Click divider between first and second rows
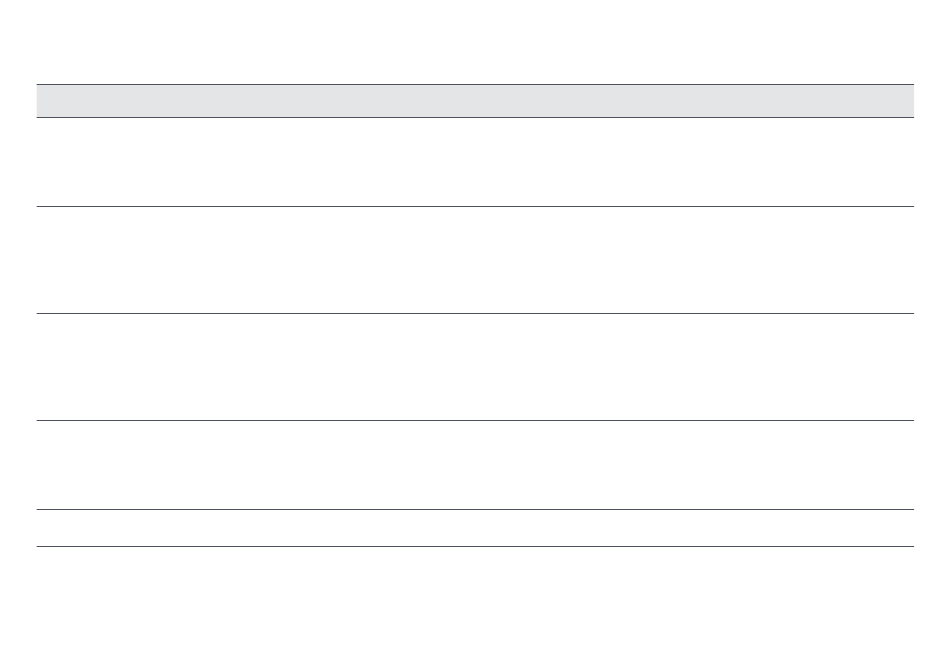Viewport: 950px width, 662px height. [475, 207]
